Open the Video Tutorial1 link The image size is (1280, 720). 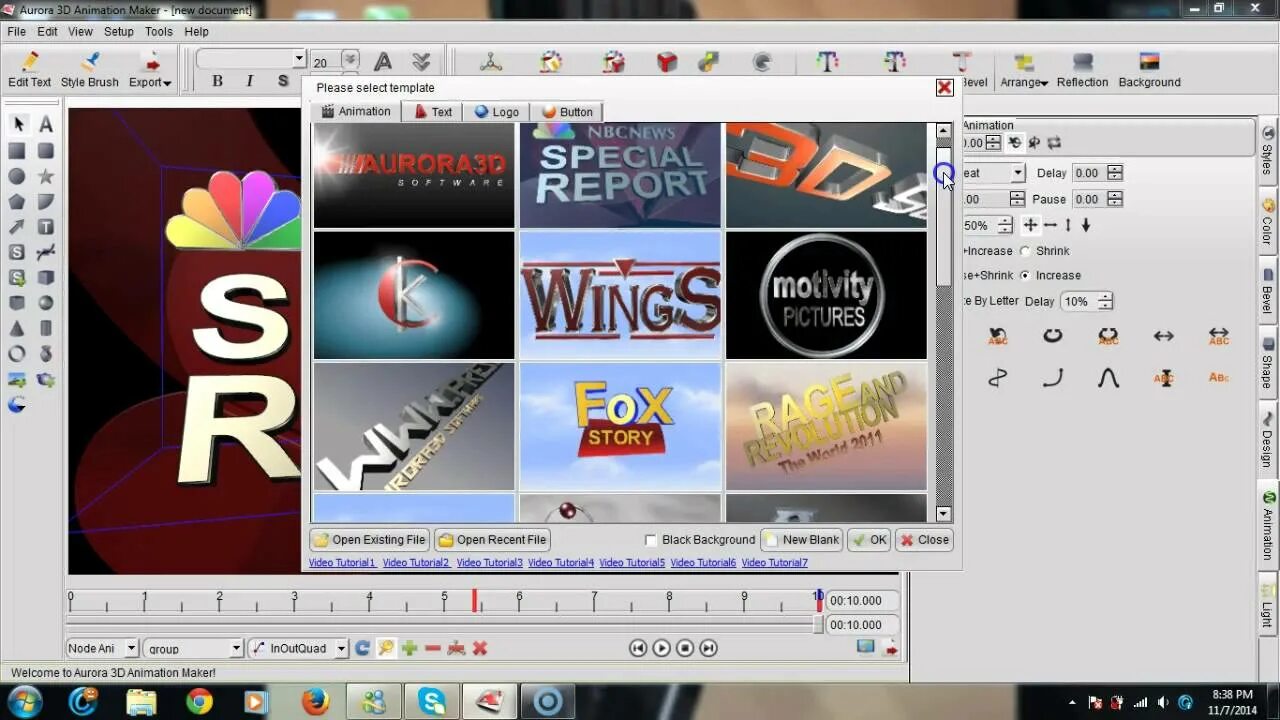click(x=342, y=563)
